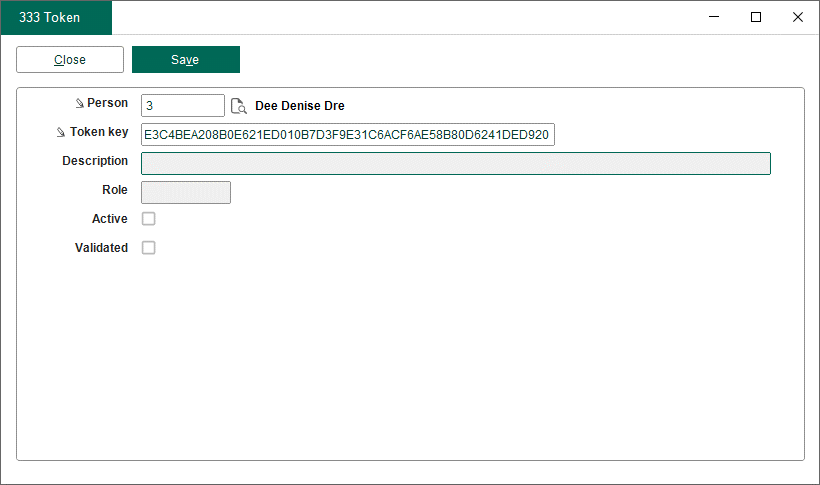The width and height of the screenshot is (820, 485).
Task: Click the pencil icon beside Person label
Action: pyautogui.click(x=79, y=104)
